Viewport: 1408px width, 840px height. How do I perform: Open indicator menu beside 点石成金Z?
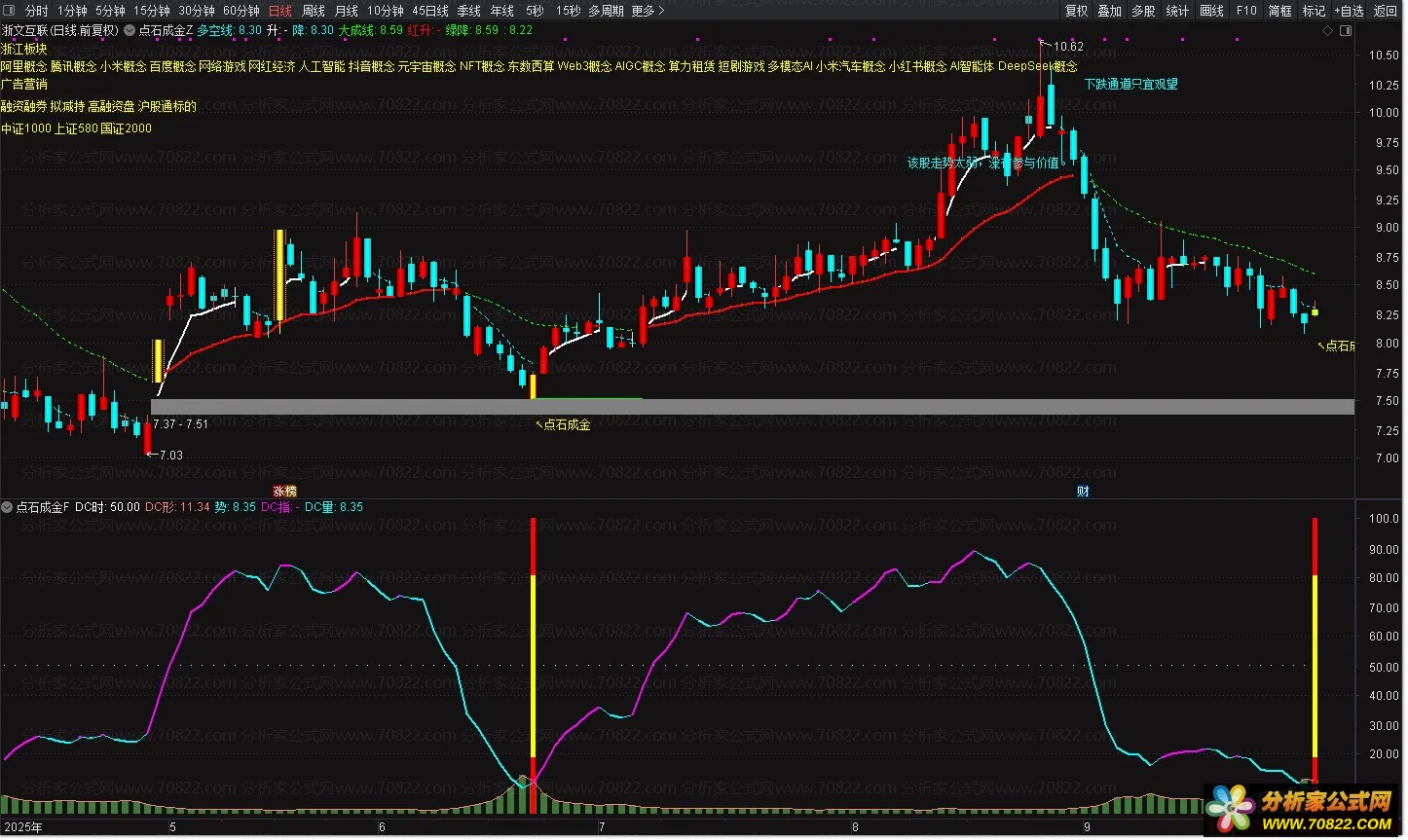point(130,30)
